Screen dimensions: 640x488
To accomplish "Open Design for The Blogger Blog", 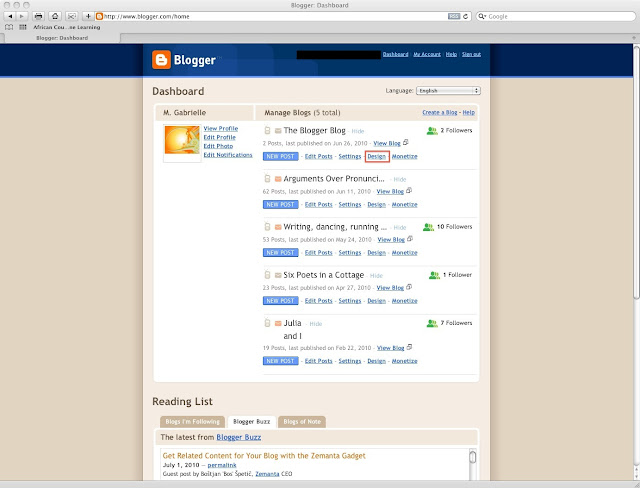I will pos(376,156).
